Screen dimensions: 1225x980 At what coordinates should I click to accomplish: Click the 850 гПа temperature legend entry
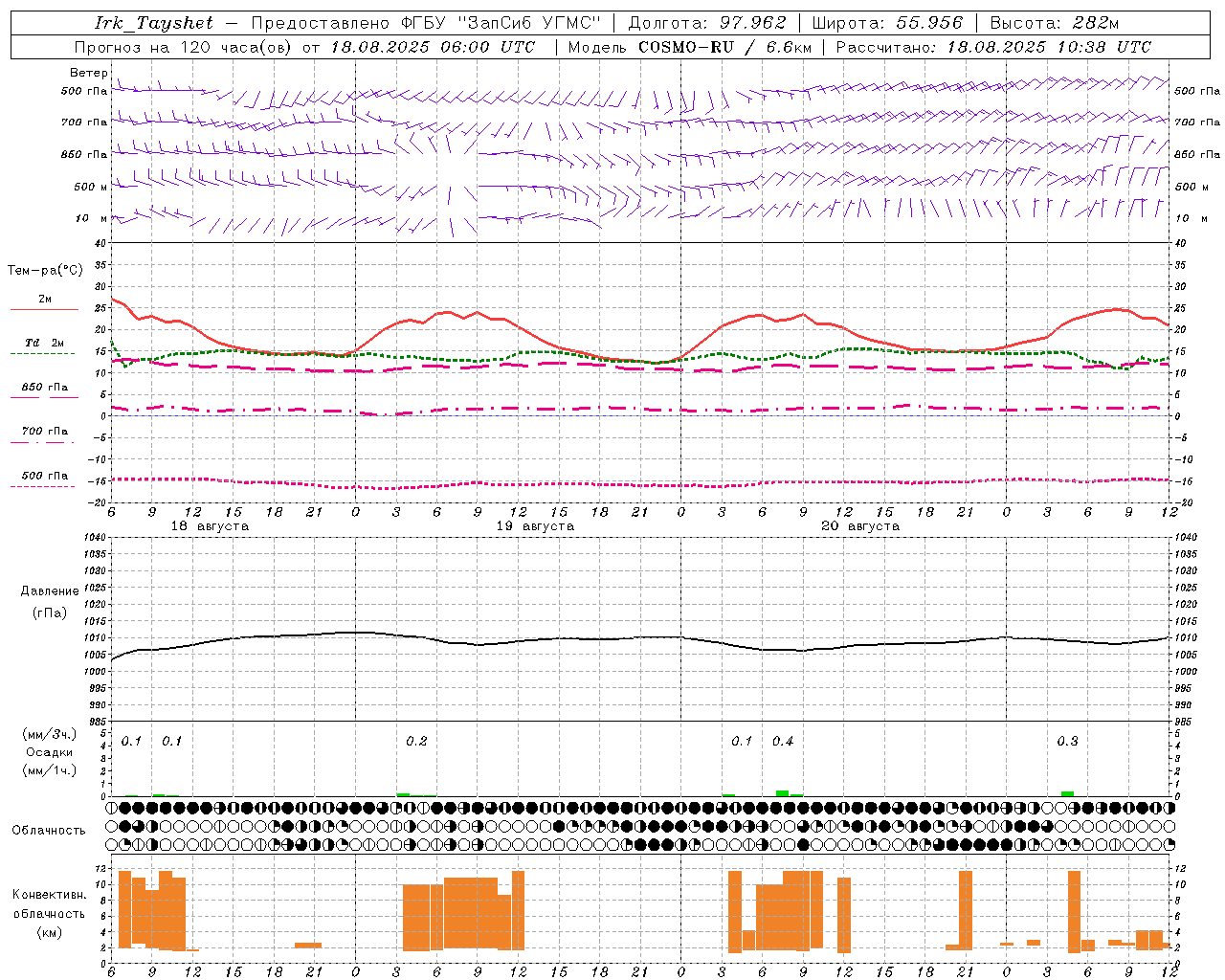tap(45, 387)
